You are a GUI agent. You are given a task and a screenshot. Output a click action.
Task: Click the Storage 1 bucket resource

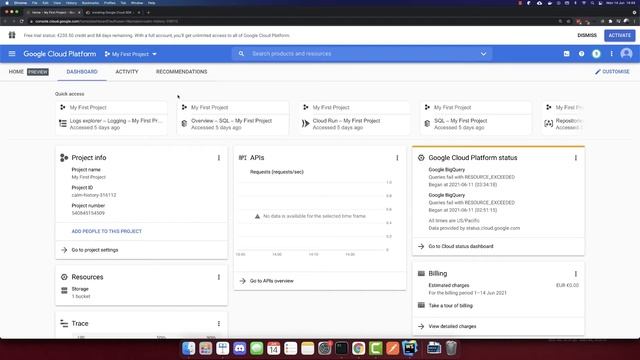pos(80,293)
